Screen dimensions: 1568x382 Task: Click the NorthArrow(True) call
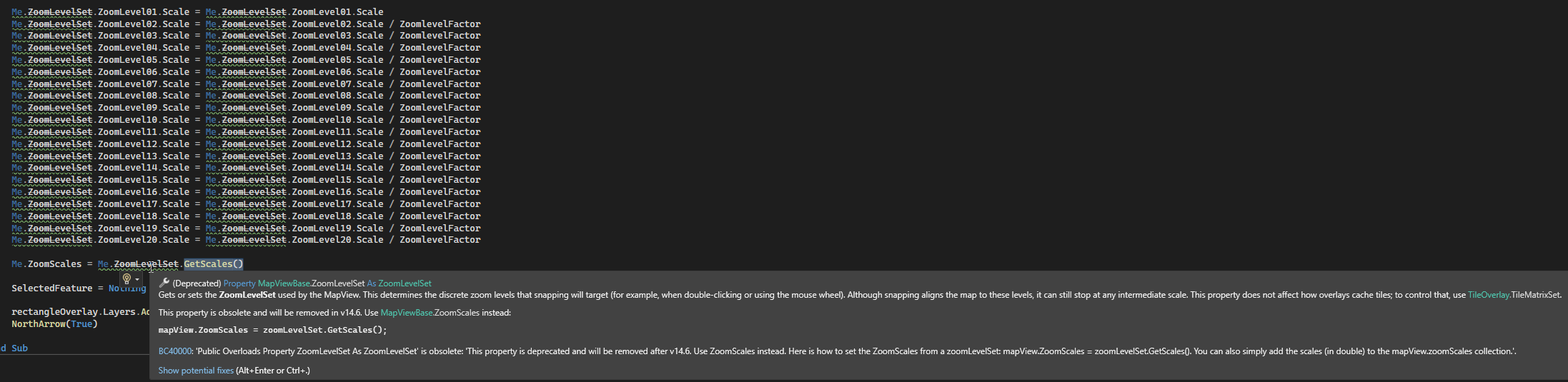(54, 324)
